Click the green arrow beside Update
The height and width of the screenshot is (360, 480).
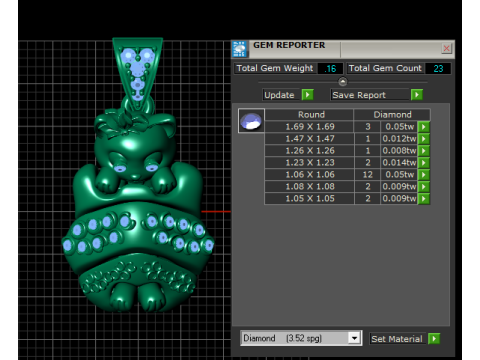click(x=308, y=95)
